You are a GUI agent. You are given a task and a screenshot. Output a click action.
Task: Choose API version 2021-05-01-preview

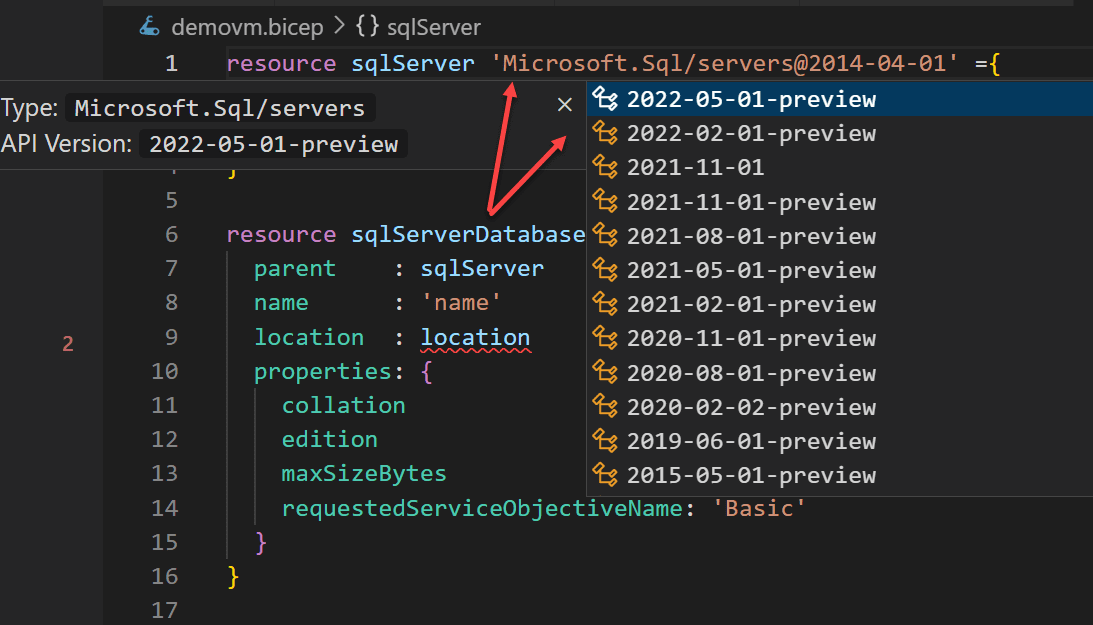click(x=839, y=270)
